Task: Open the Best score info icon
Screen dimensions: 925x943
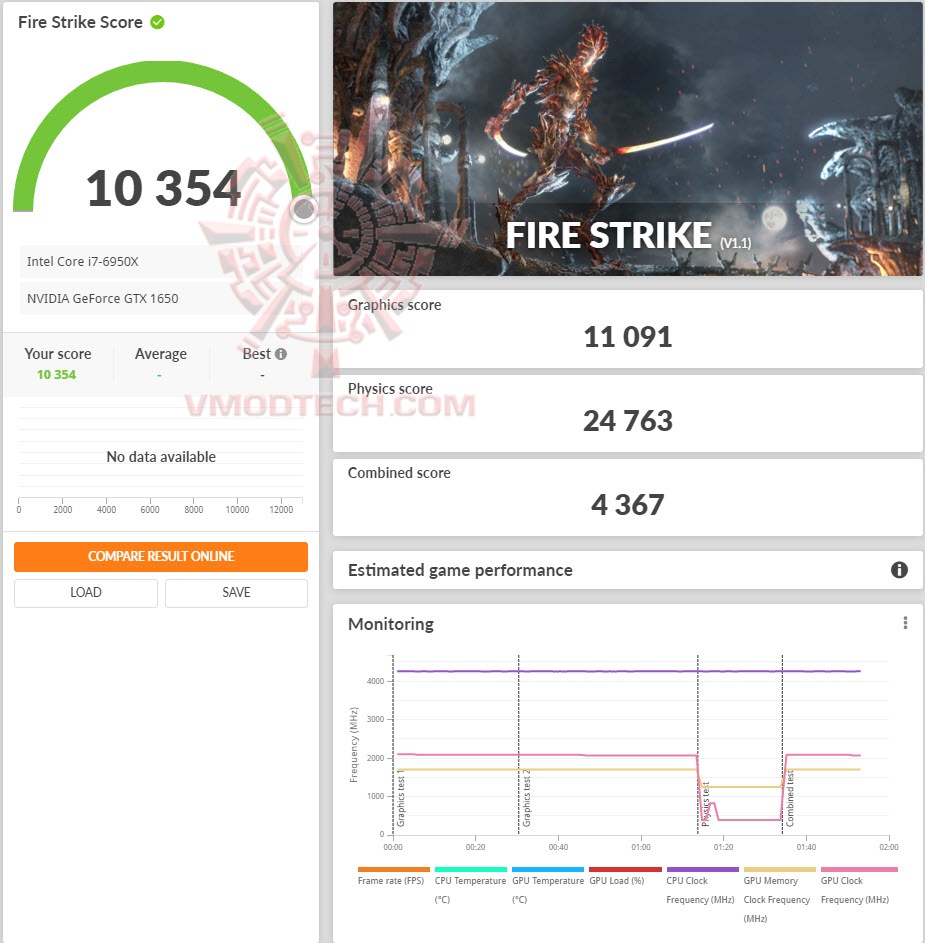Action: coord(281,354)
